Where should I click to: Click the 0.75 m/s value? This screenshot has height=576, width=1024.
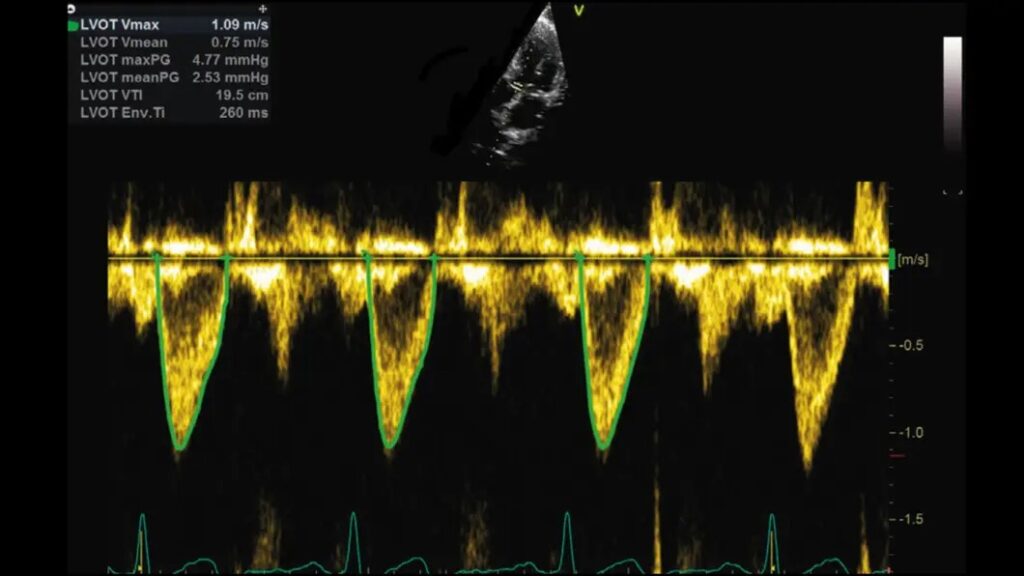[240, 42]
